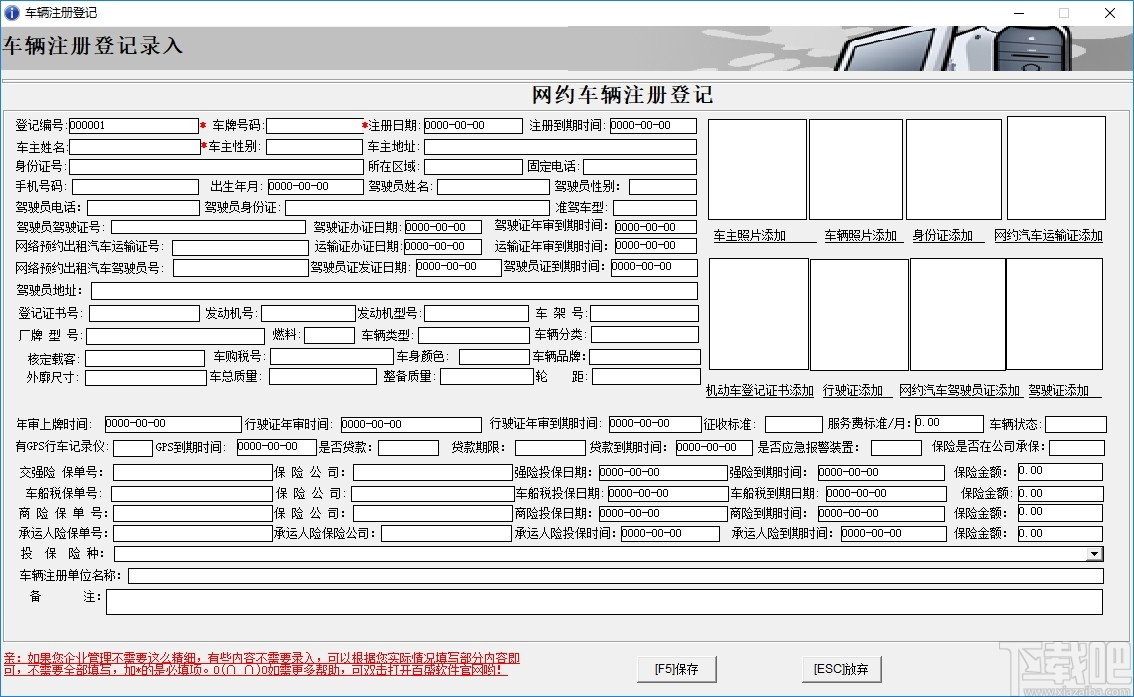This screenshot has width=1134, height=697.
Task: Click the 驾驶证办证日期 date field
Action: pos(443,227)
